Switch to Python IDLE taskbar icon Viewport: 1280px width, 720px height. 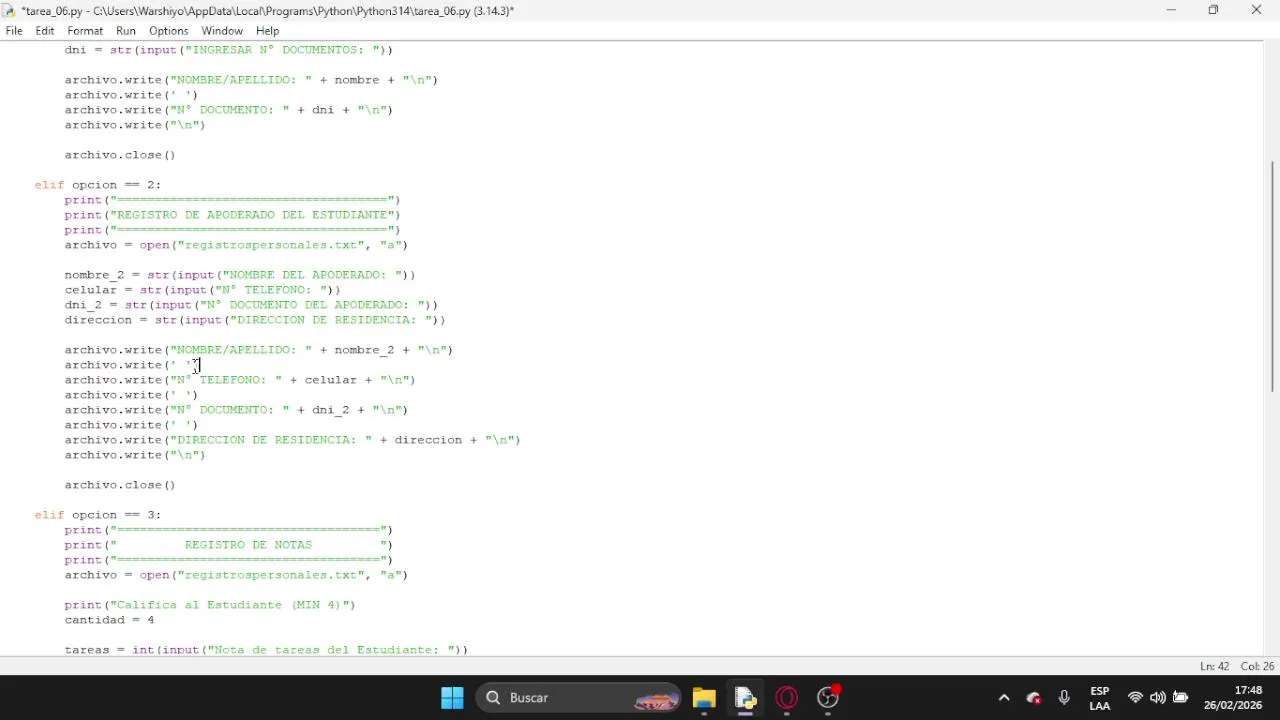[x=745, y=698]
